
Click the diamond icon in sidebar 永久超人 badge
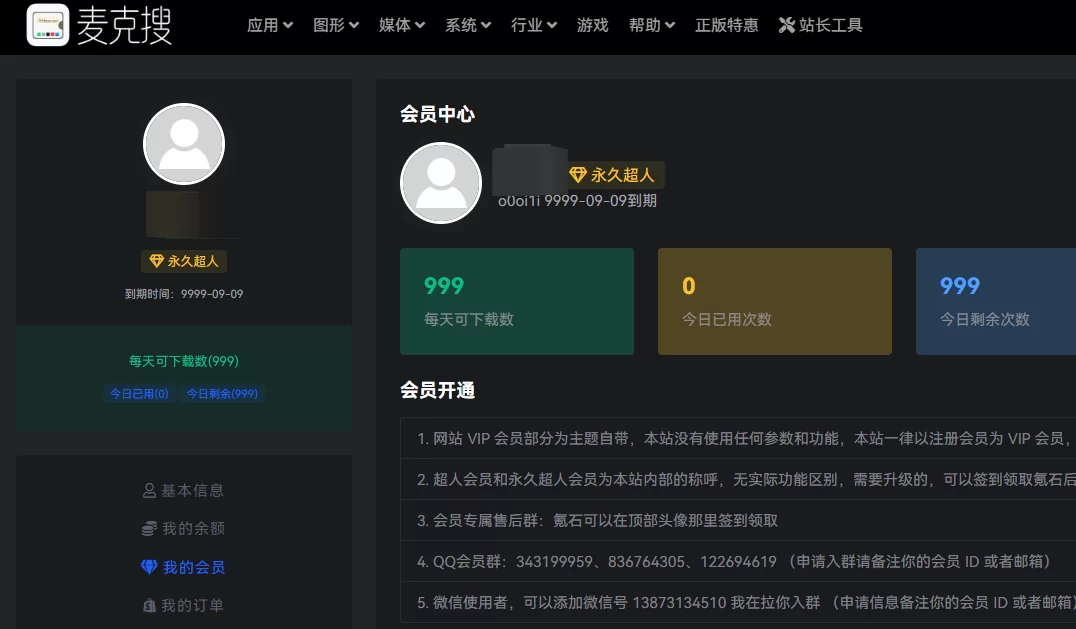click(x=156, y=261)
